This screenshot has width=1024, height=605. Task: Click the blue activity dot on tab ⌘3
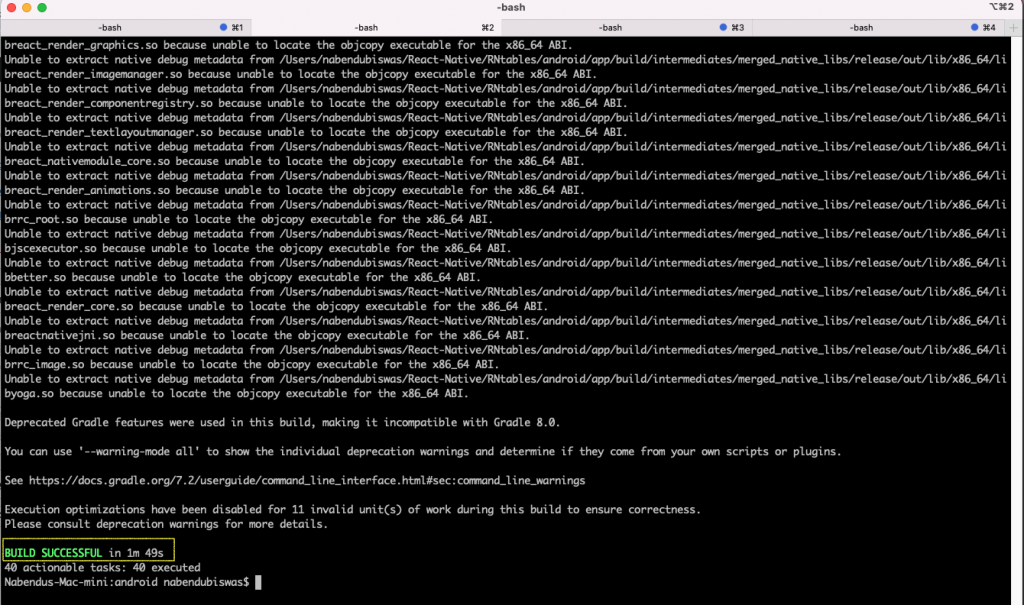click(723, 27)
